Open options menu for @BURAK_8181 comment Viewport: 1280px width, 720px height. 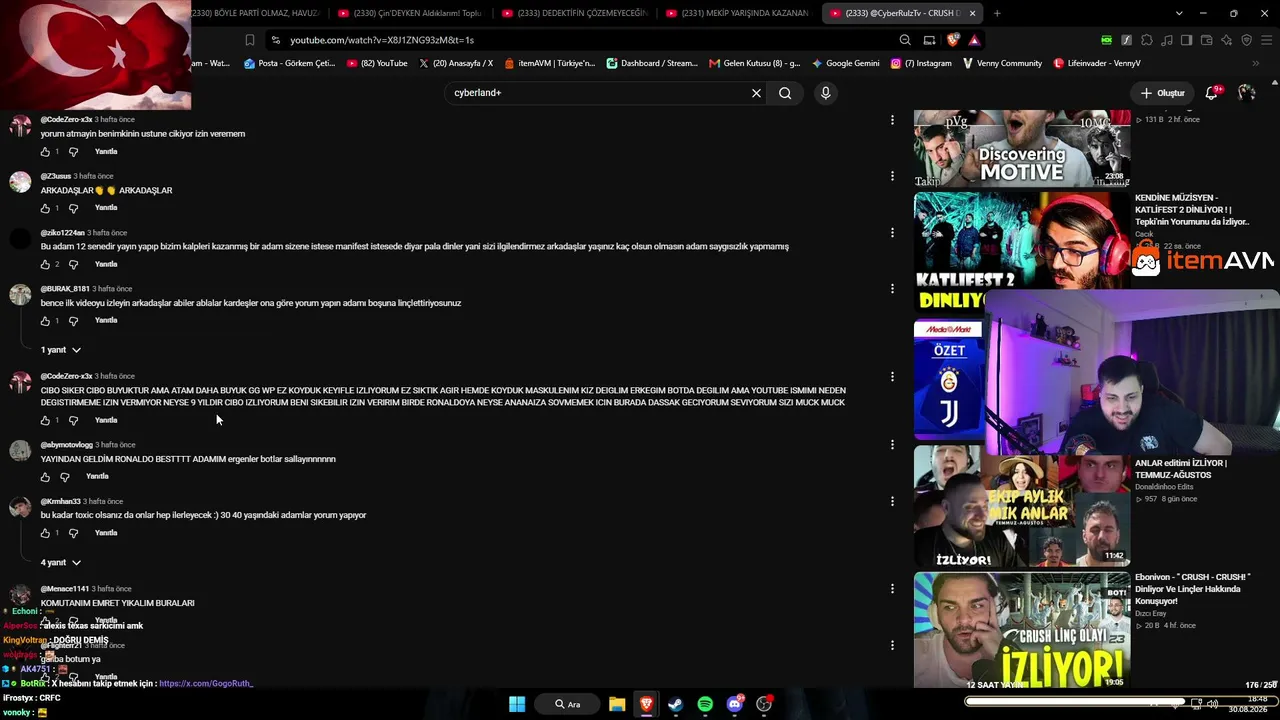point(892,289)
